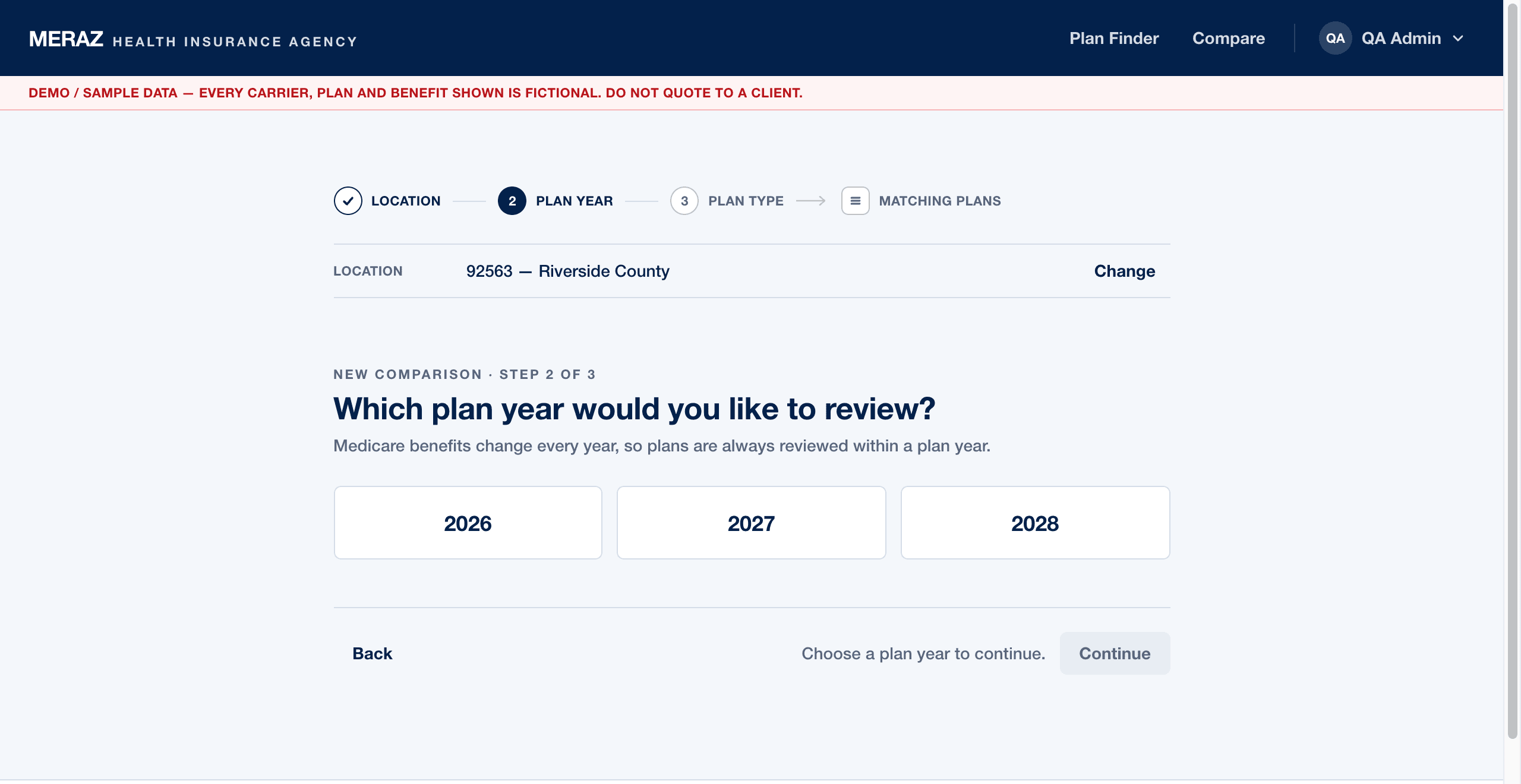1521x784 pixels.
Task: Click the Location step checkmark icon
Action: click(x=348, y=201)
